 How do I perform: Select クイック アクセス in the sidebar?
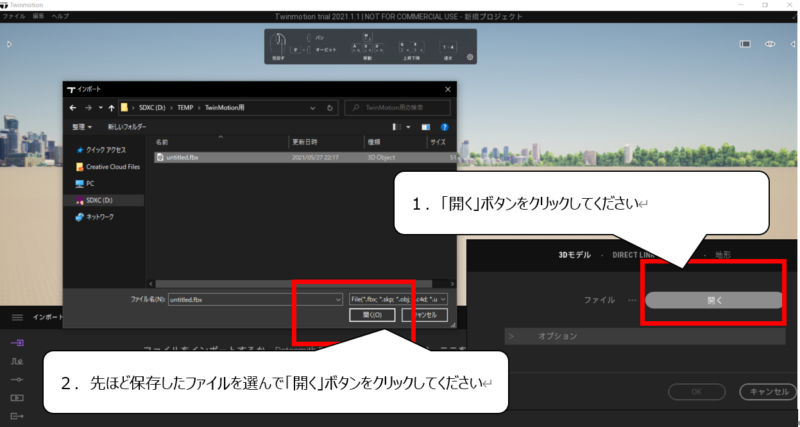tap(101, 150)
